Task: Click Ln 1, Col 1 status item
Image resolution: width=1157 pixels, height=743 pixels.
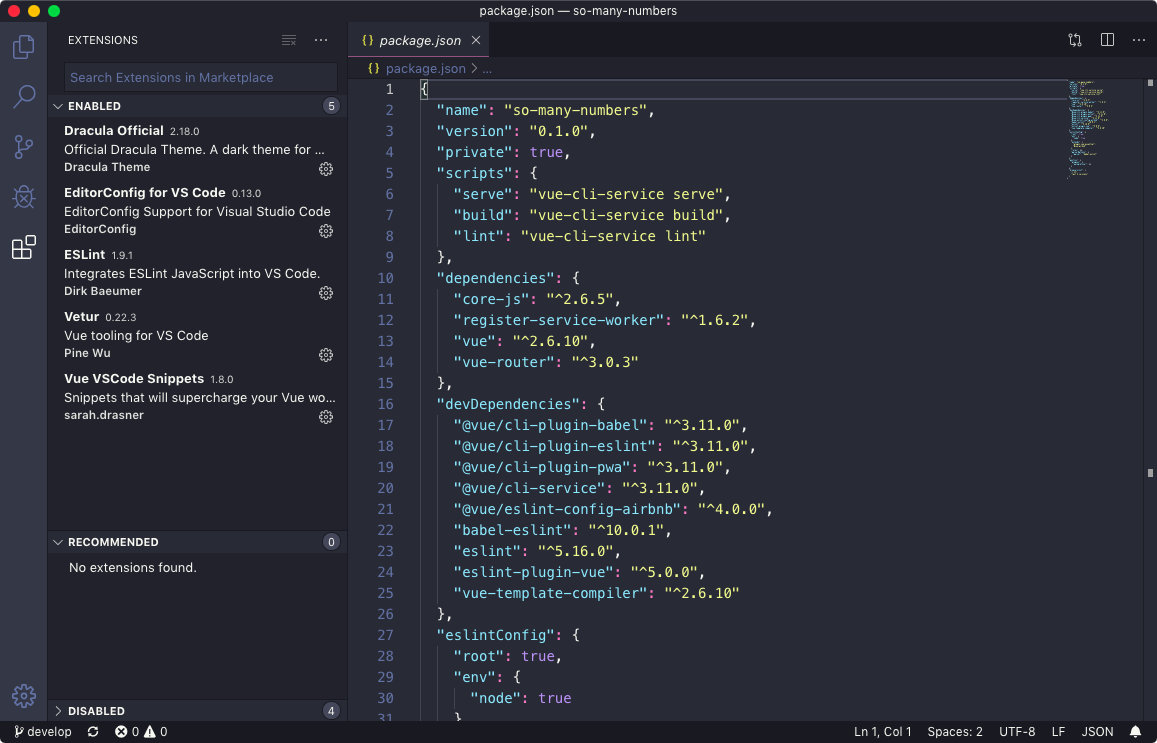Action: [883, 731]
